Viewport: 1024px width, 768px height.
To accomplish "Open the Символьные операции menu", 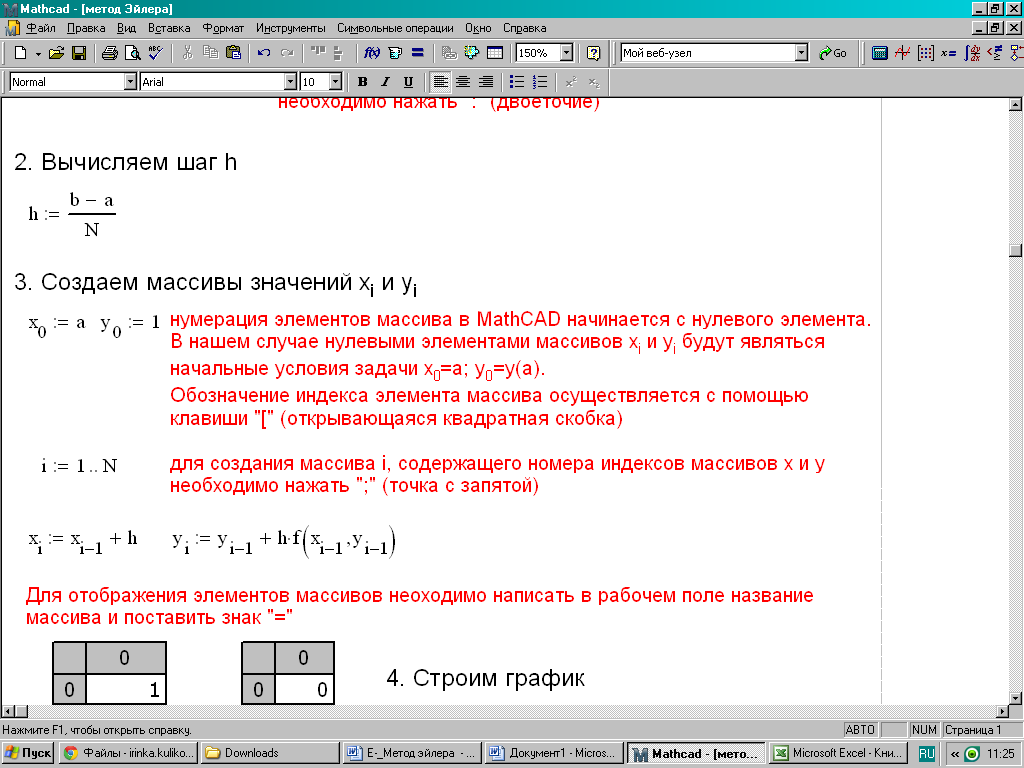I will tap(395, 28).
